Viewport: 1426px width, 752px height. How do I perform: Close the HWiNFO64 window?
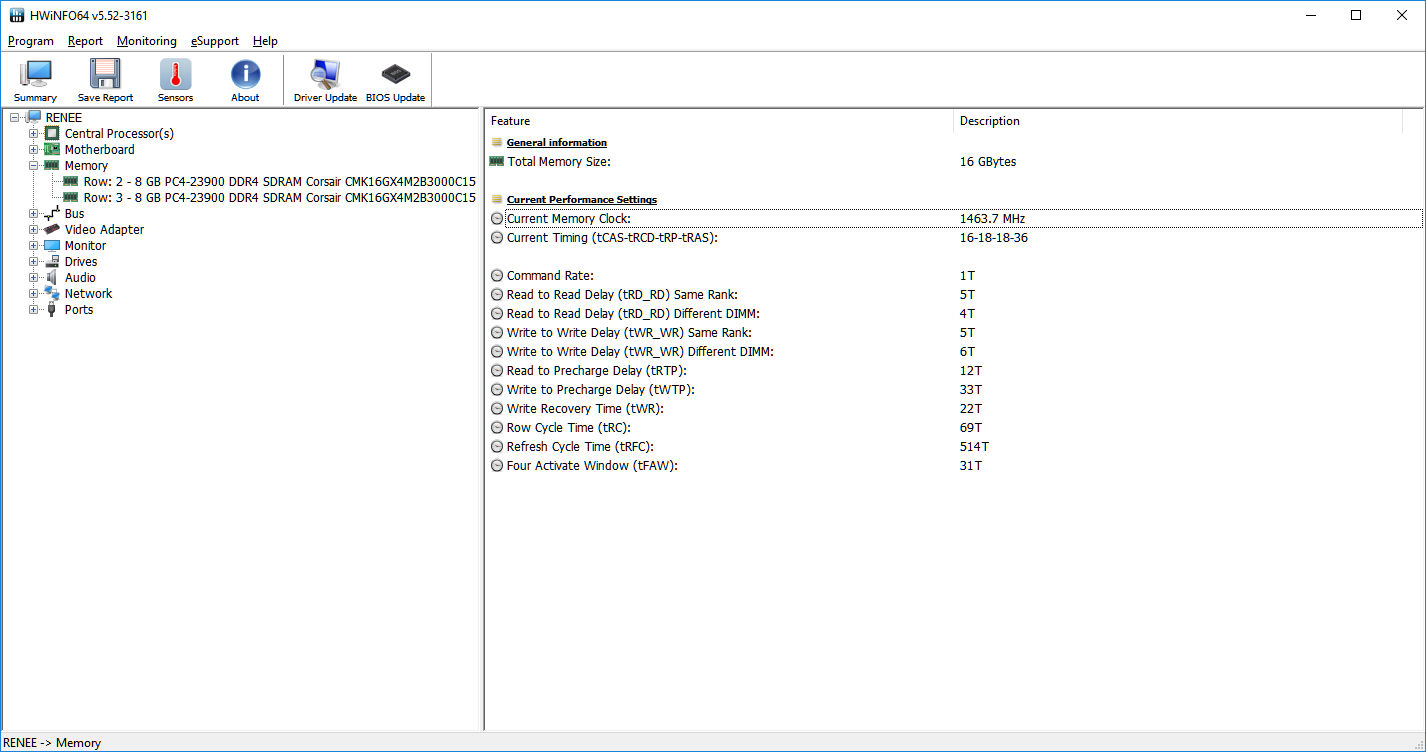click(1401, 15)
